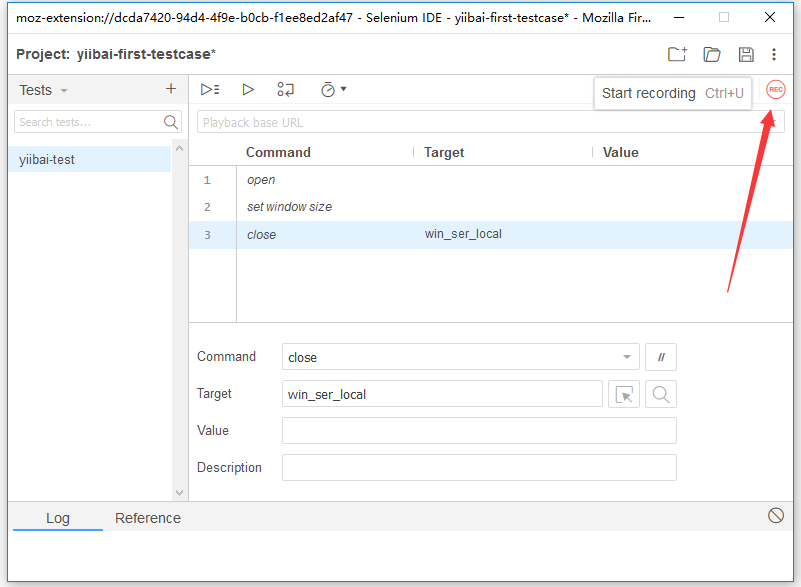
Task: Run all tests in suite
Action: pos(210,90)
